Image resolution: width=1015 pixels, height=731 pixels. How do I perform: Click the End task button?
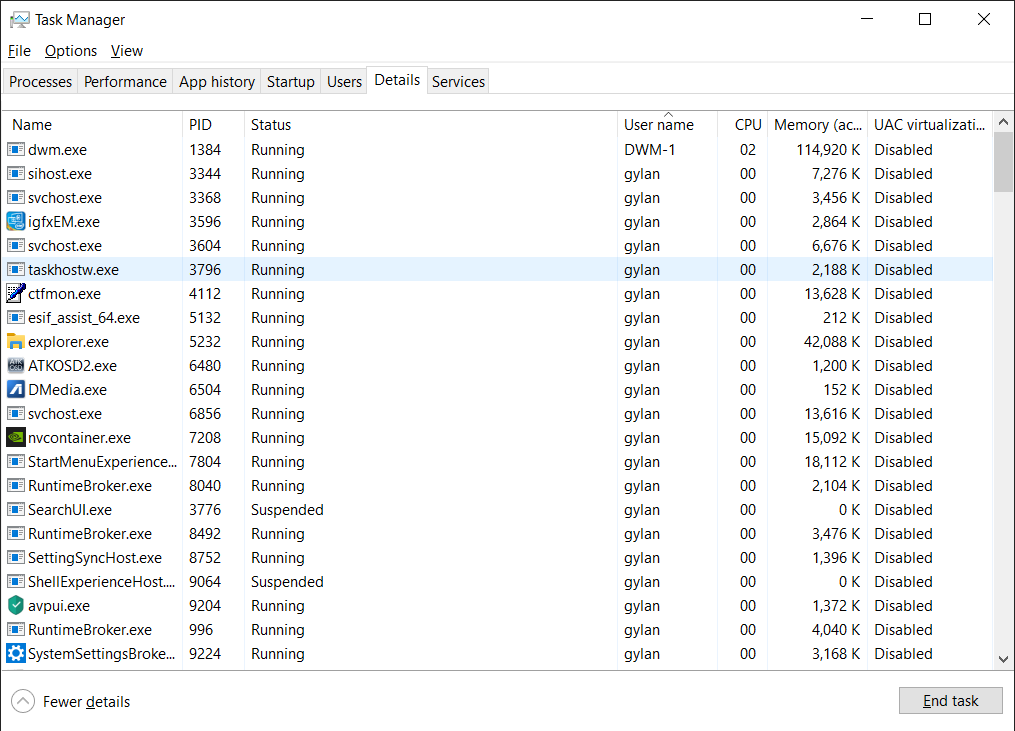tap(950, 700)
